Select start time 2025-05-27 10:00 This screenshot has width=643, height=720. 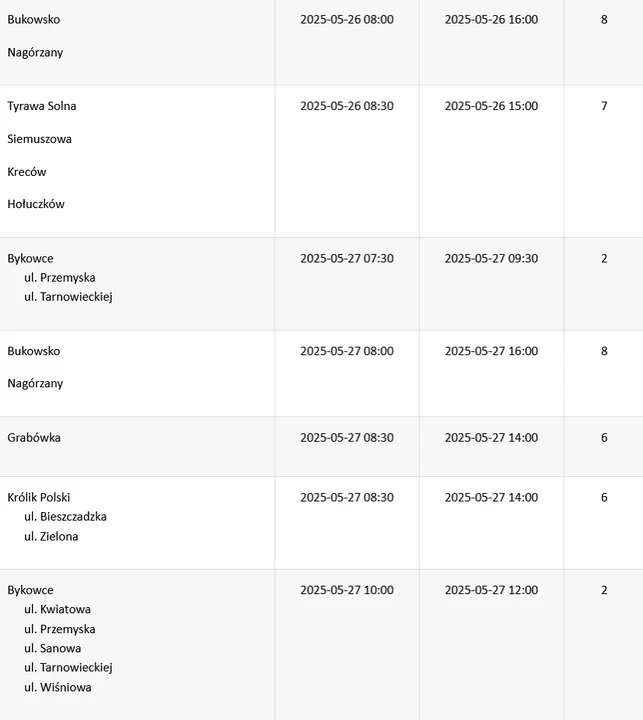click(x=347, y=590)
